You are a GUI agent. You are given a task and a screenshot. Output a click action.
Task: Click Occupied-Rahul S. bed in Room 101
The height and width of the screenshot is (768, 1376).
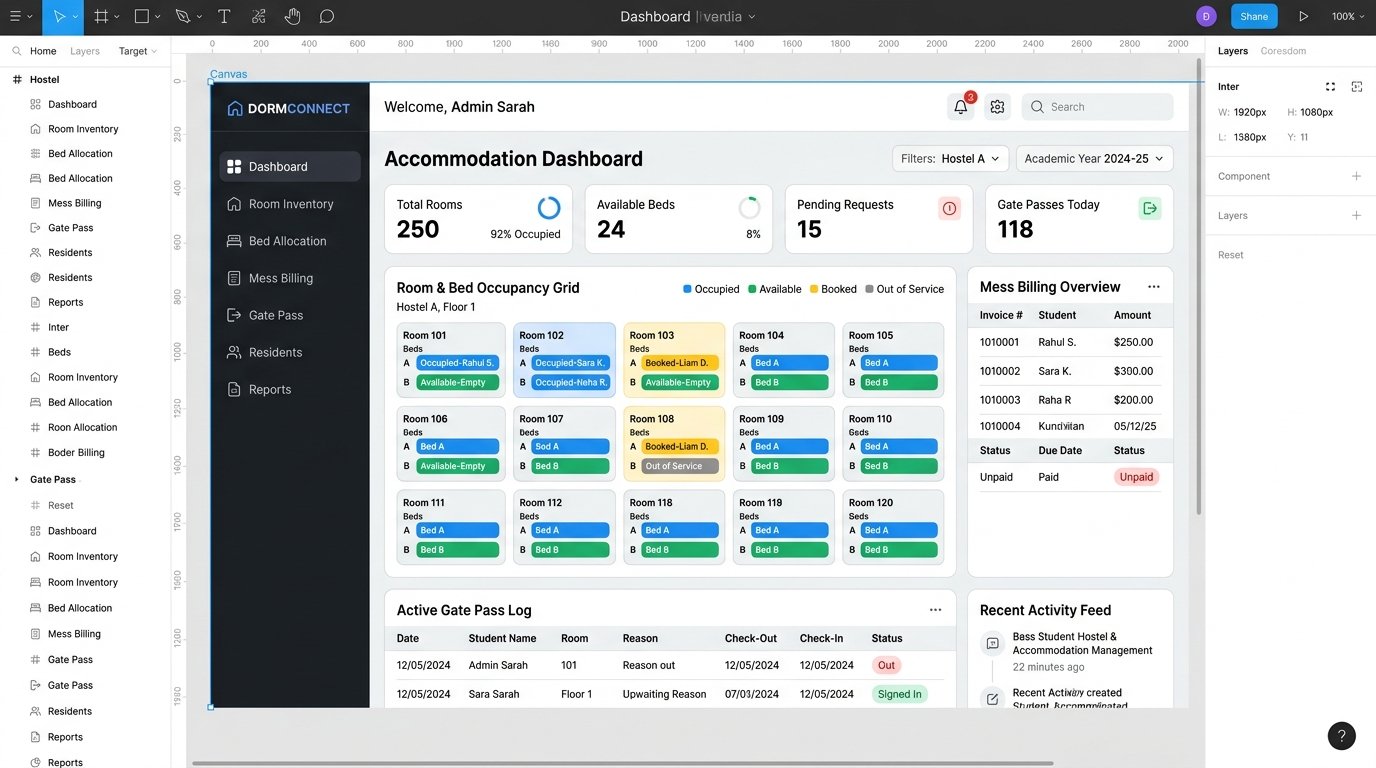pos(457,363)
